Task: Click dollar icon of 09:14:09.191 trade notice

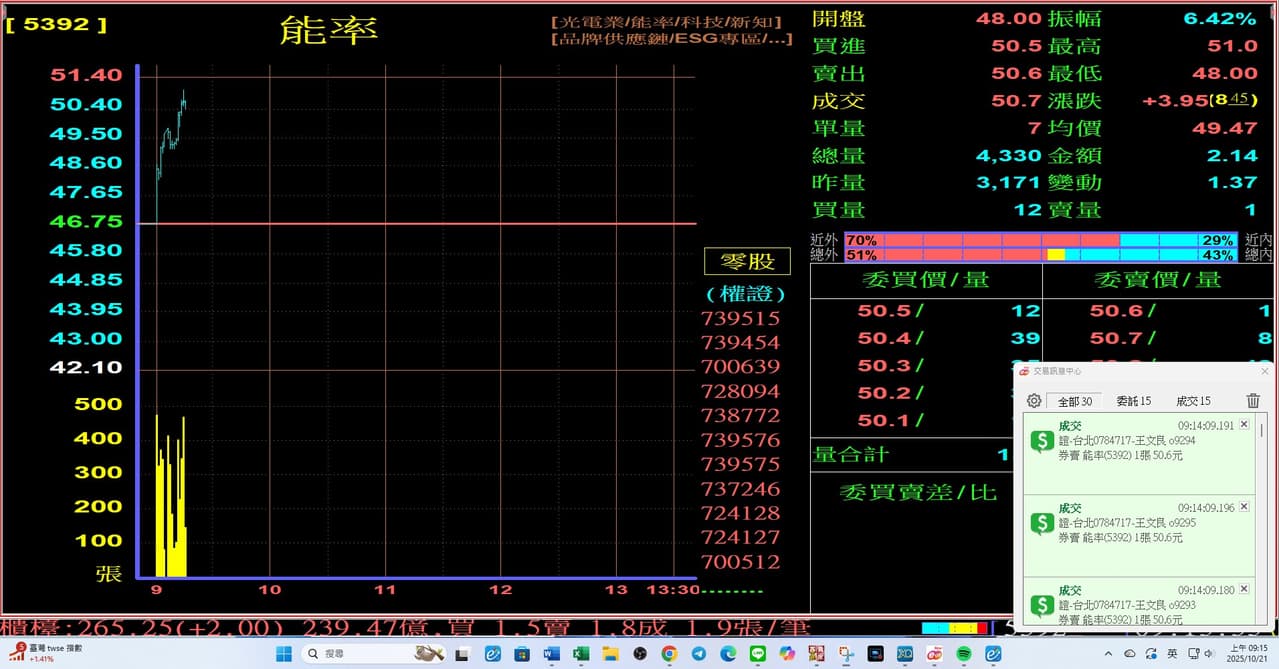Action: pyautogui.click(x=1042, y=441)
